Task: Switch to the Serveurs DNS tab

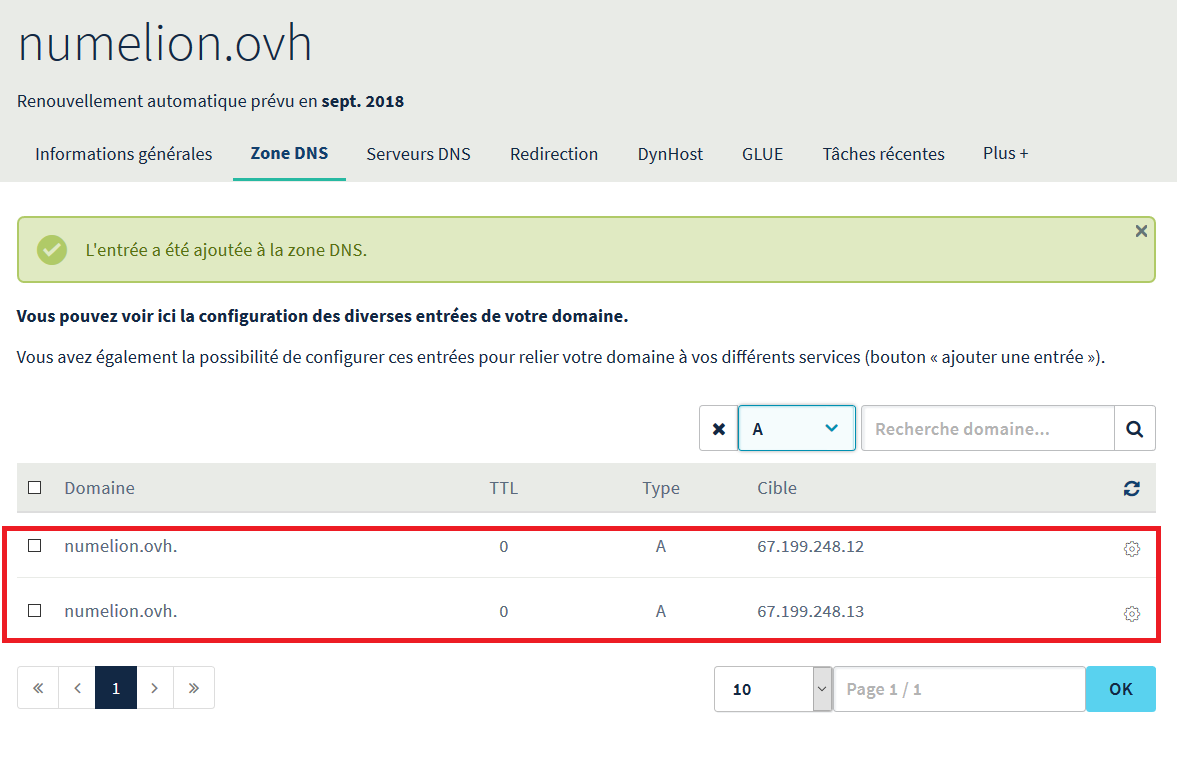Action: pyautogui.click(x=418, y=154)
